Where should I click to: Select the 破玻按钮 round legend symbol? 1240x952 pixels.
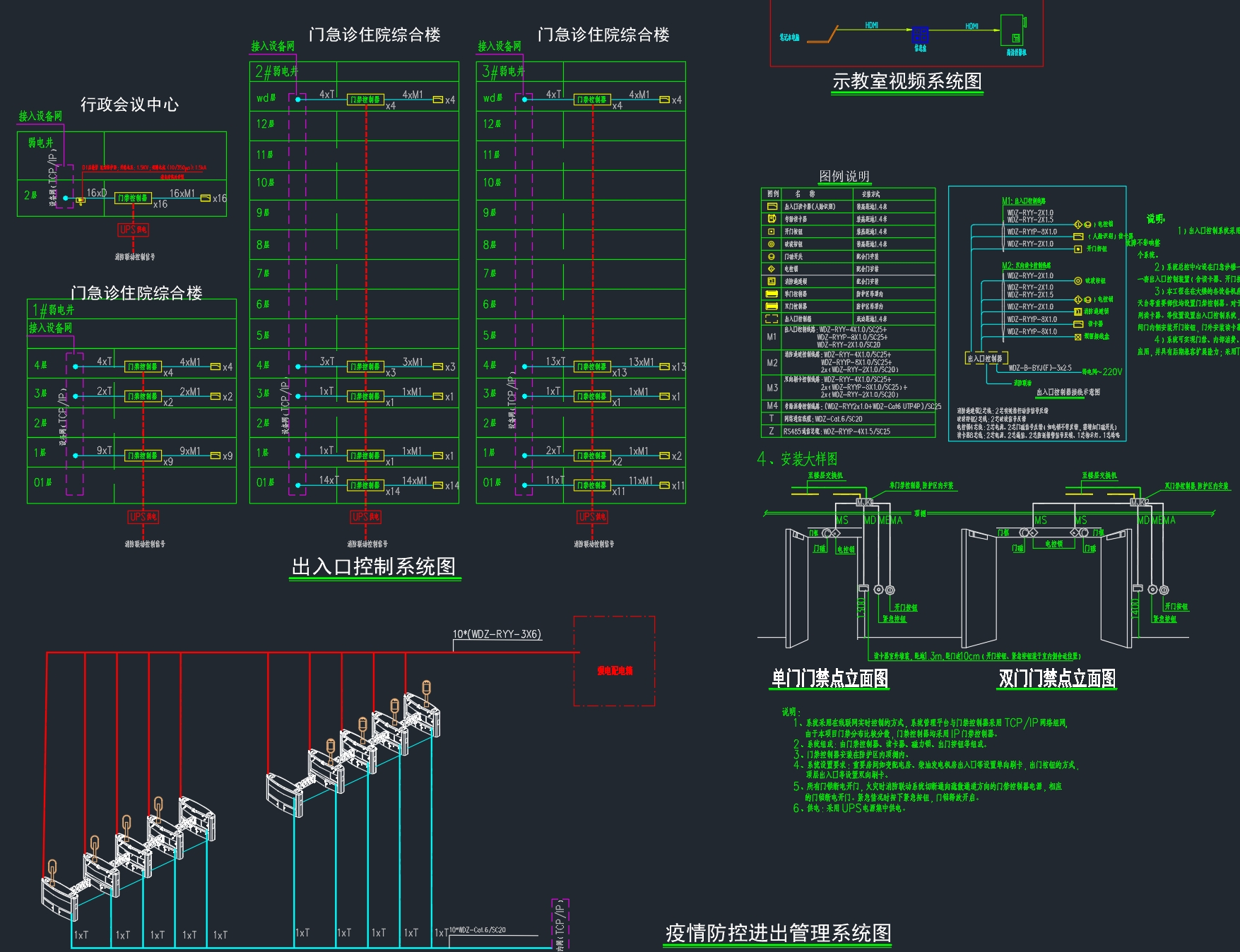[x=771, y=244]
